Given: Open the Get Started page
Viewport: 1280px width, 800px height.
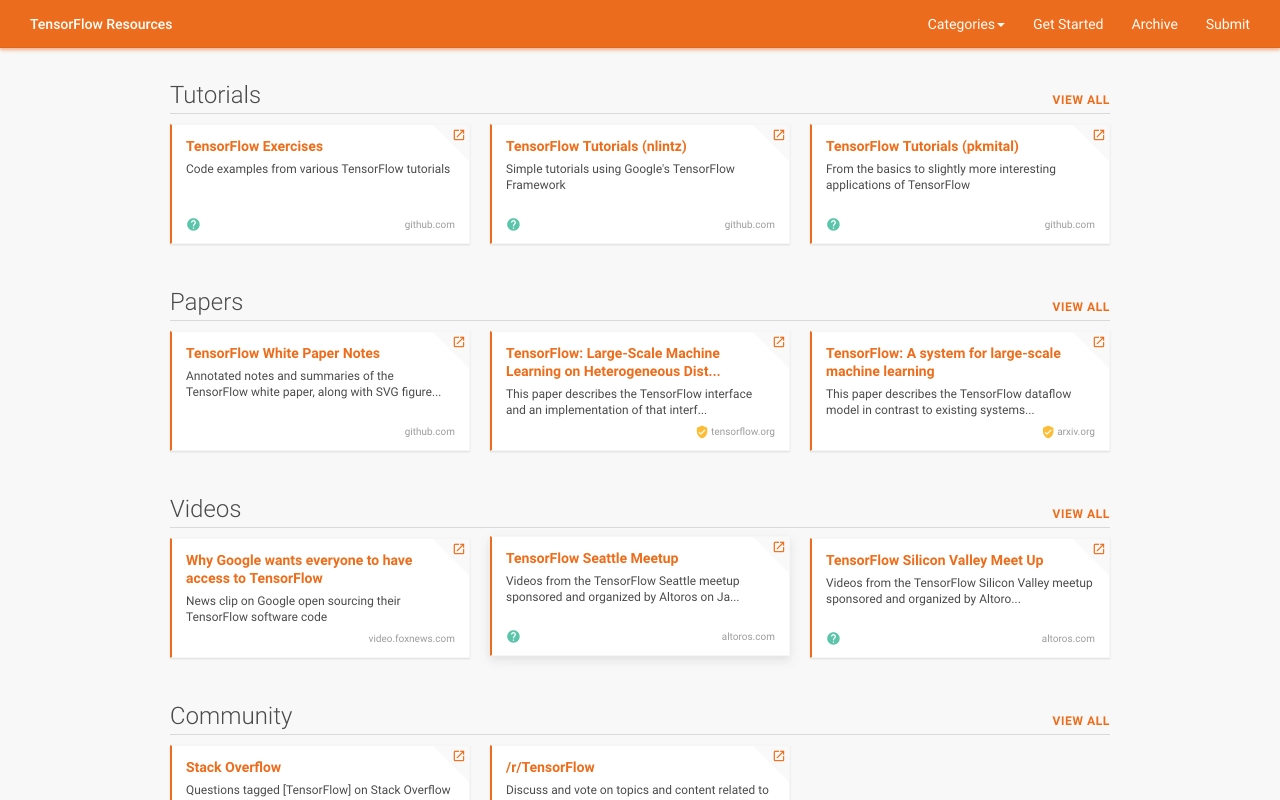Looking at the screenshot, I should coord(1068,24).
